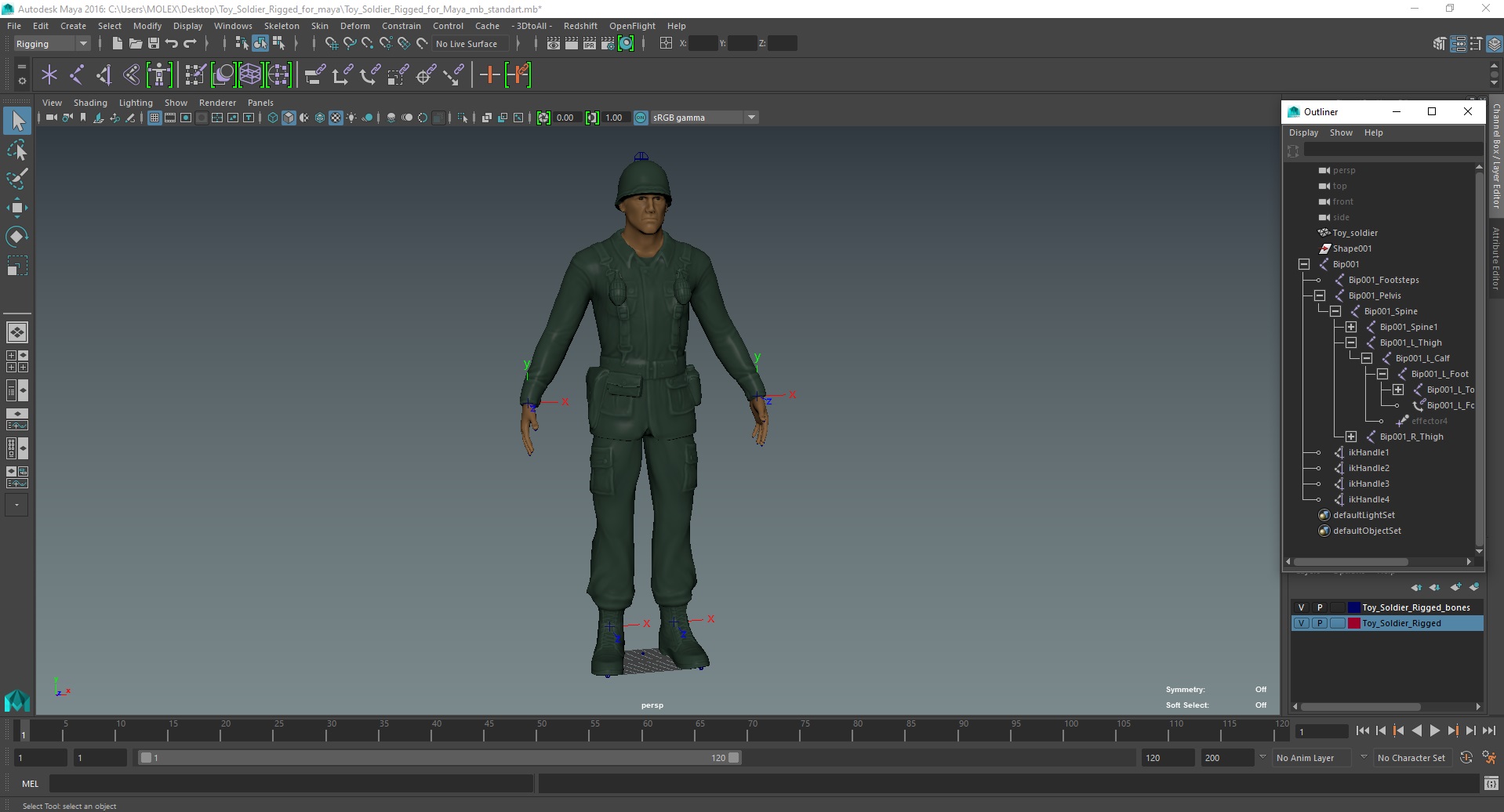Viewport: 1504px width, 812px height.
Task: Activate the Lasso Select tool in the toolbox
Action: point(17,150)
